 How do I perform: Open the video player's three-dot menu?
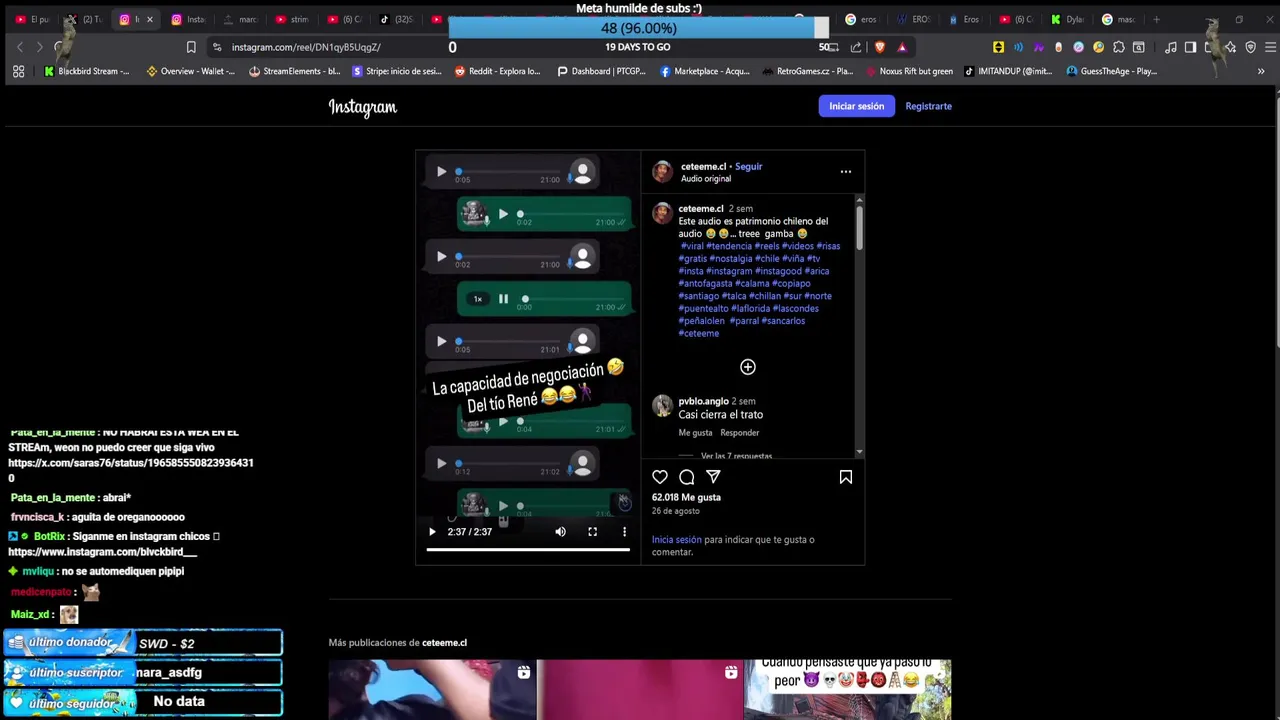click(624, 532)
